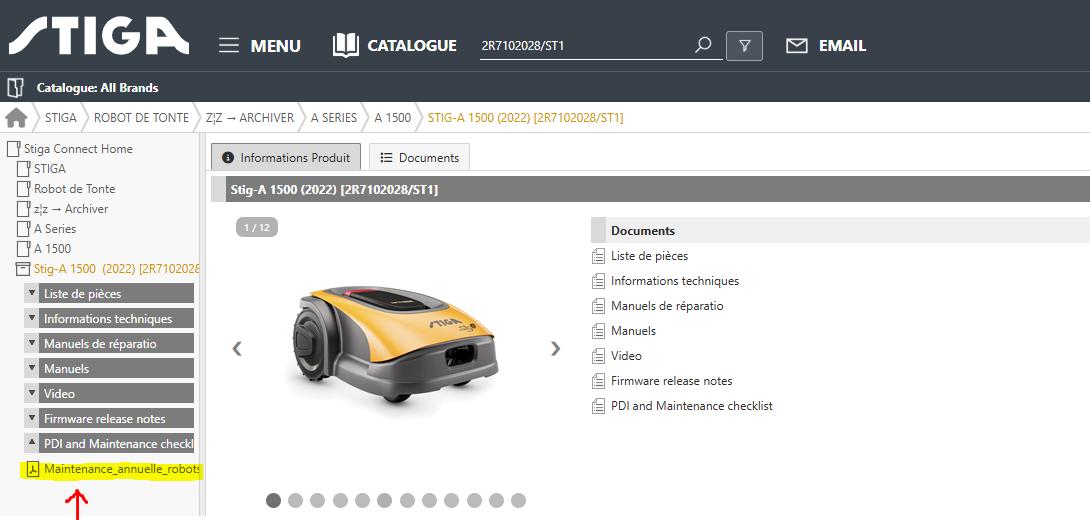The width and height of the screenshot is (1090, 520).
Task: Select Z¦Z → ARCHIVER breadcrumb
Action: tap(250, 117)
